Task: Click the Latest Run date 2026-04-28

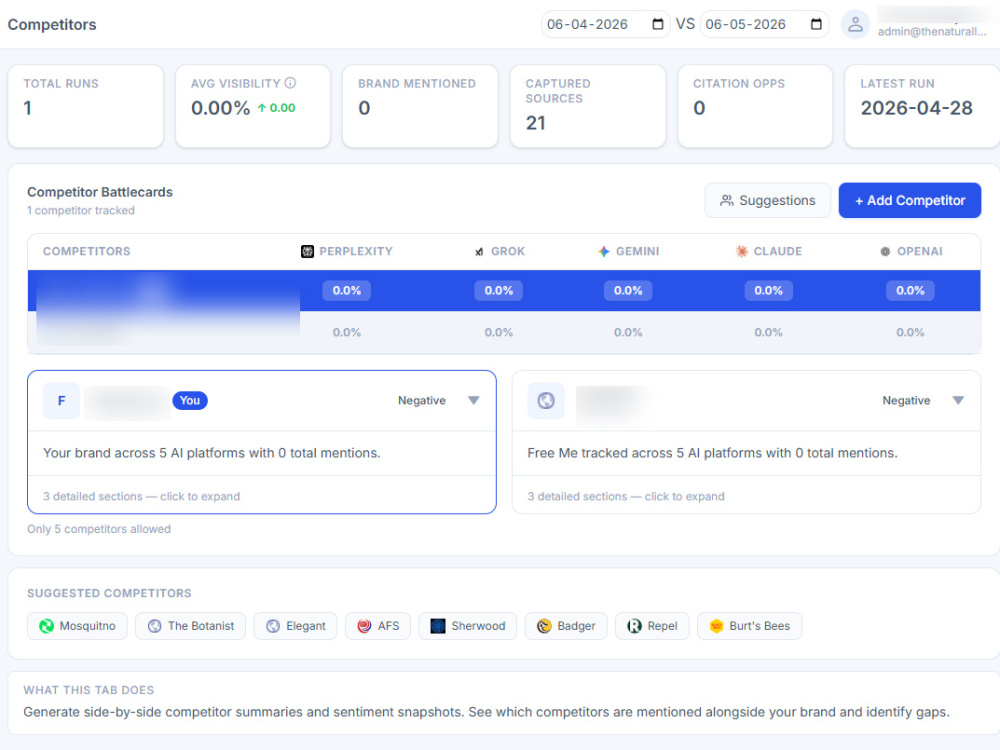Action: click(916, 108)
